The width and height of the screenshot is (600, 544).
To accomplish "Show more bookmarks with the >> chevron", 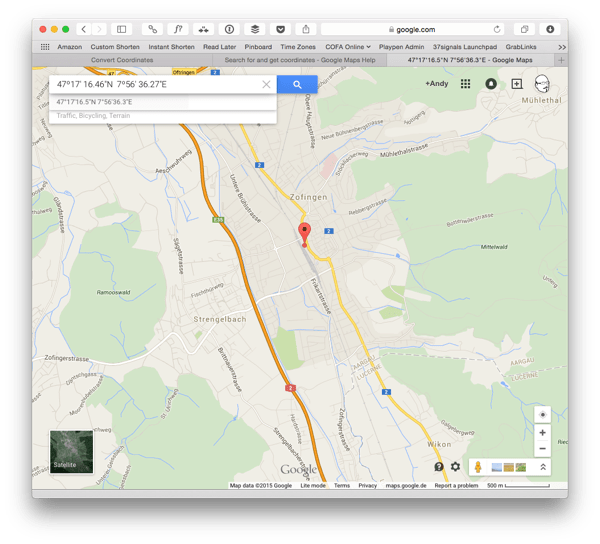I will click(x=562, y=47).
